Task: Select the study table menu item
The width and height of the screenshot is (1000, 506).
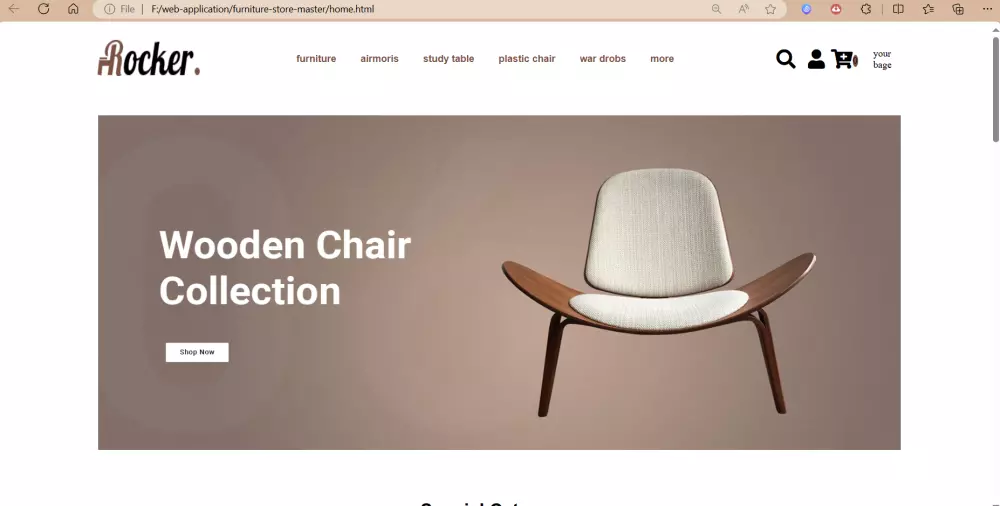Action: [x=448, y=59]
